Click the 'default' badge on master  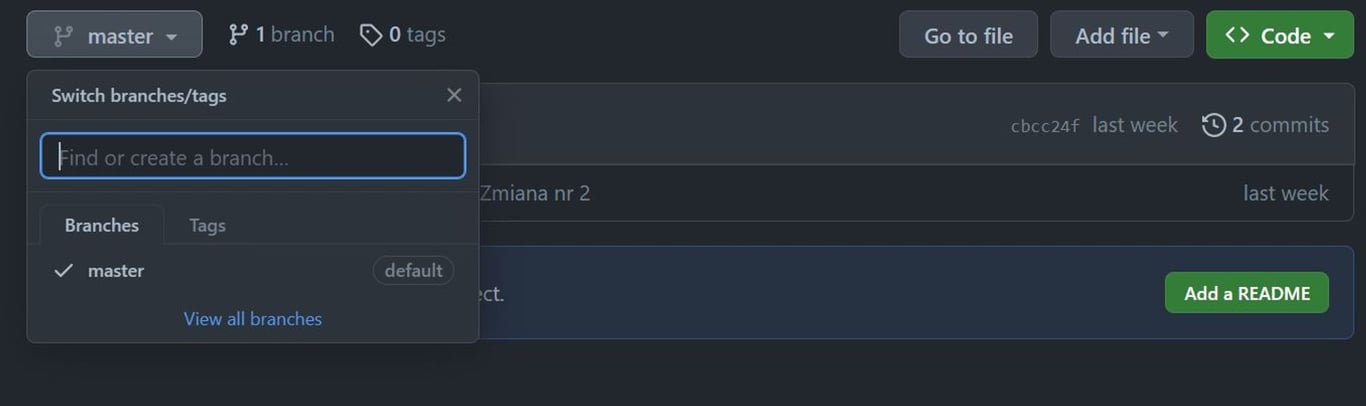click(x=414, y=270)
